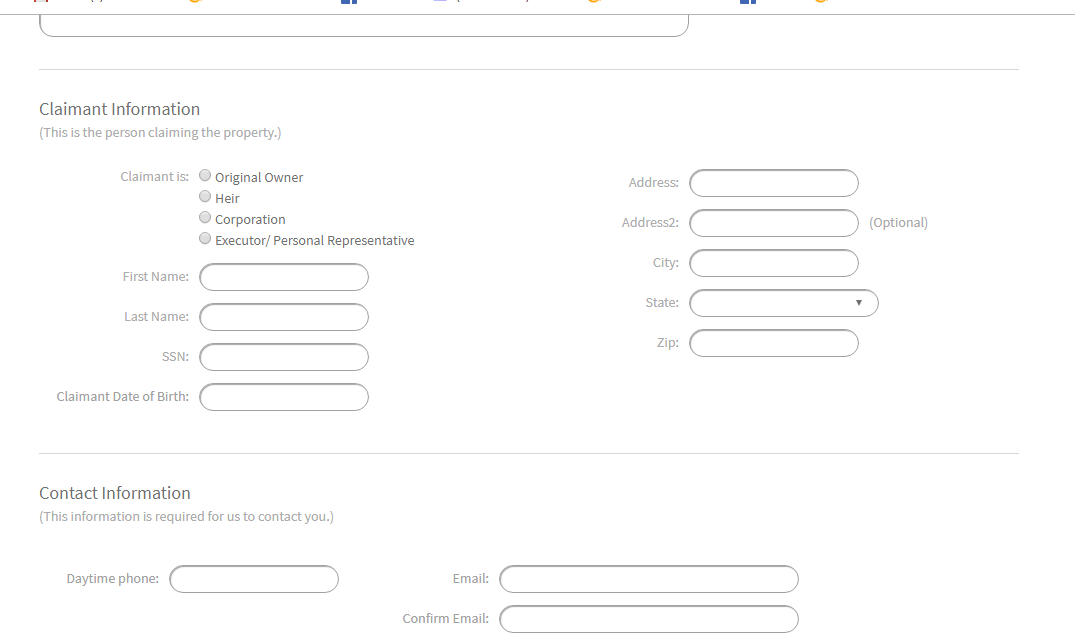Click into the SSN field
The width and height of the screenshot is (1075, 638).
[x=284, y=357]
